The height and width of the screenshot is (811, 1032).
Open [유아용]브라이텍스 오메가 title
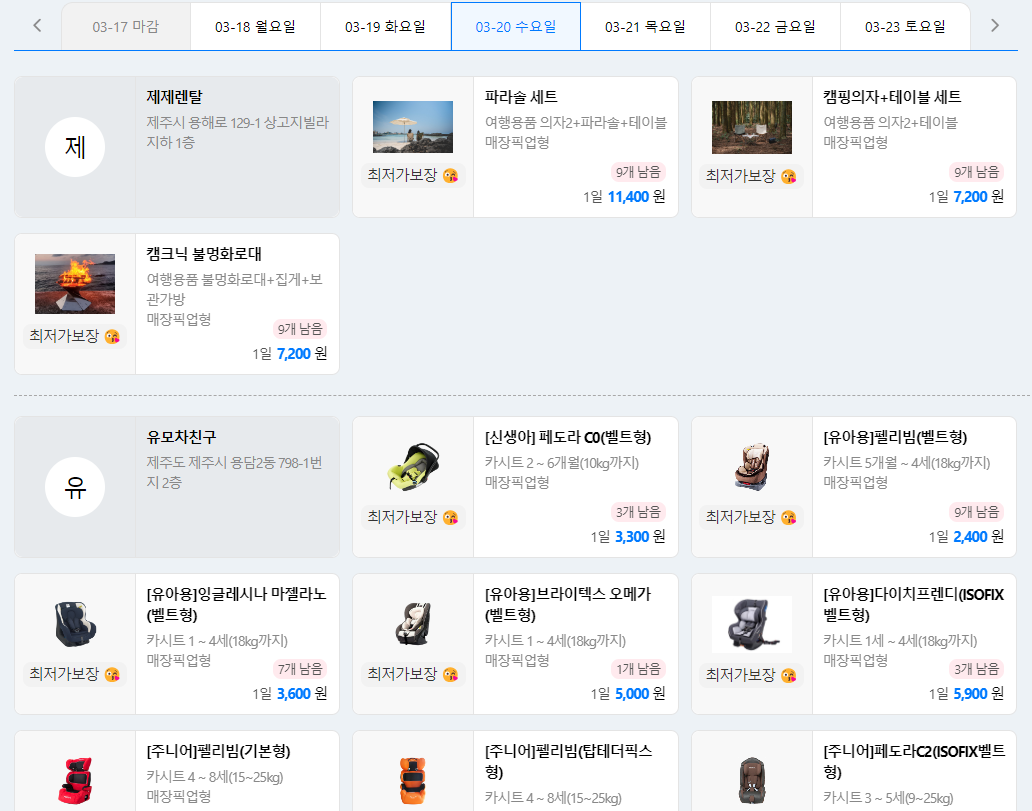click(568, 604)
